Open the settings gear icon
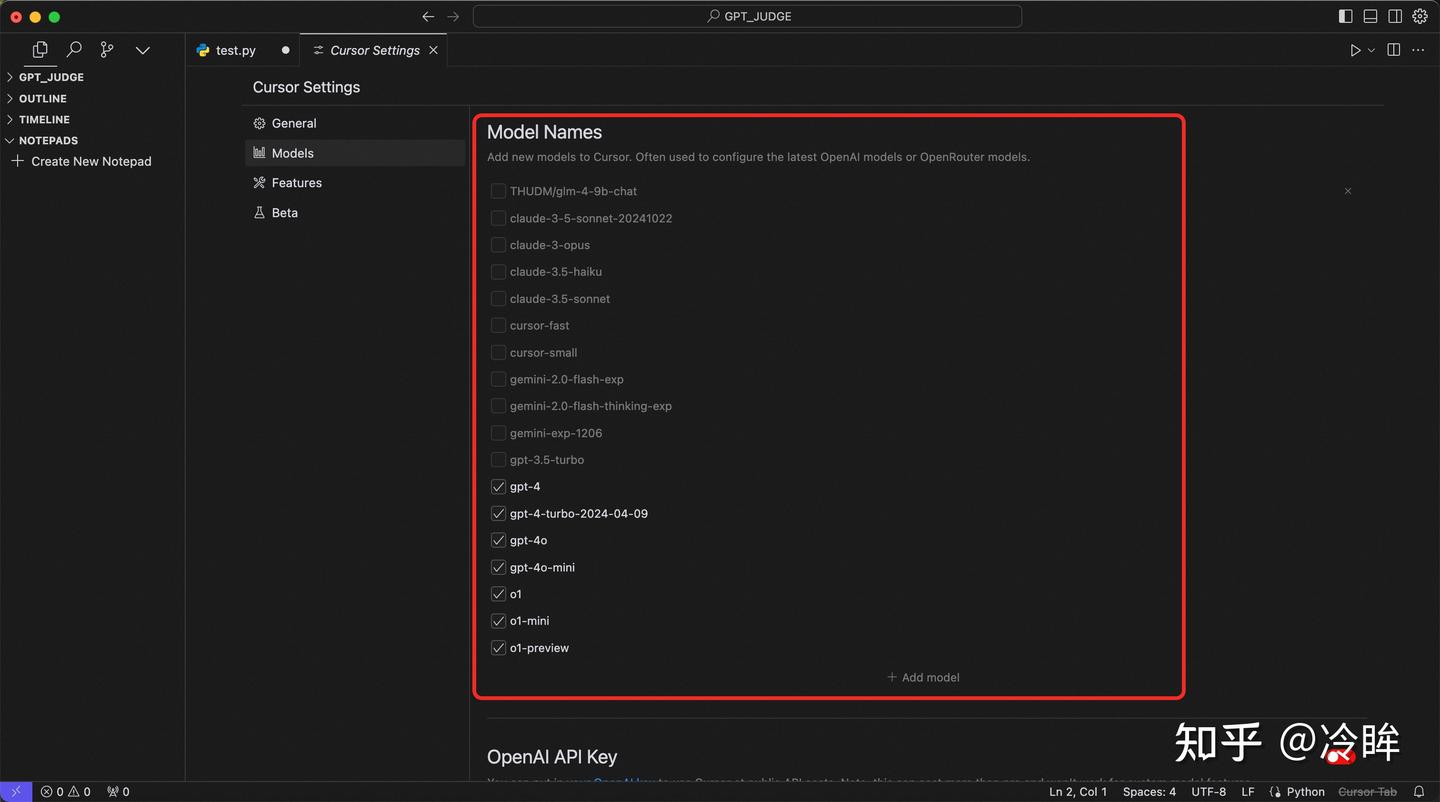The width and height of the screenshot is (1440, 802). click(1420, 16)
